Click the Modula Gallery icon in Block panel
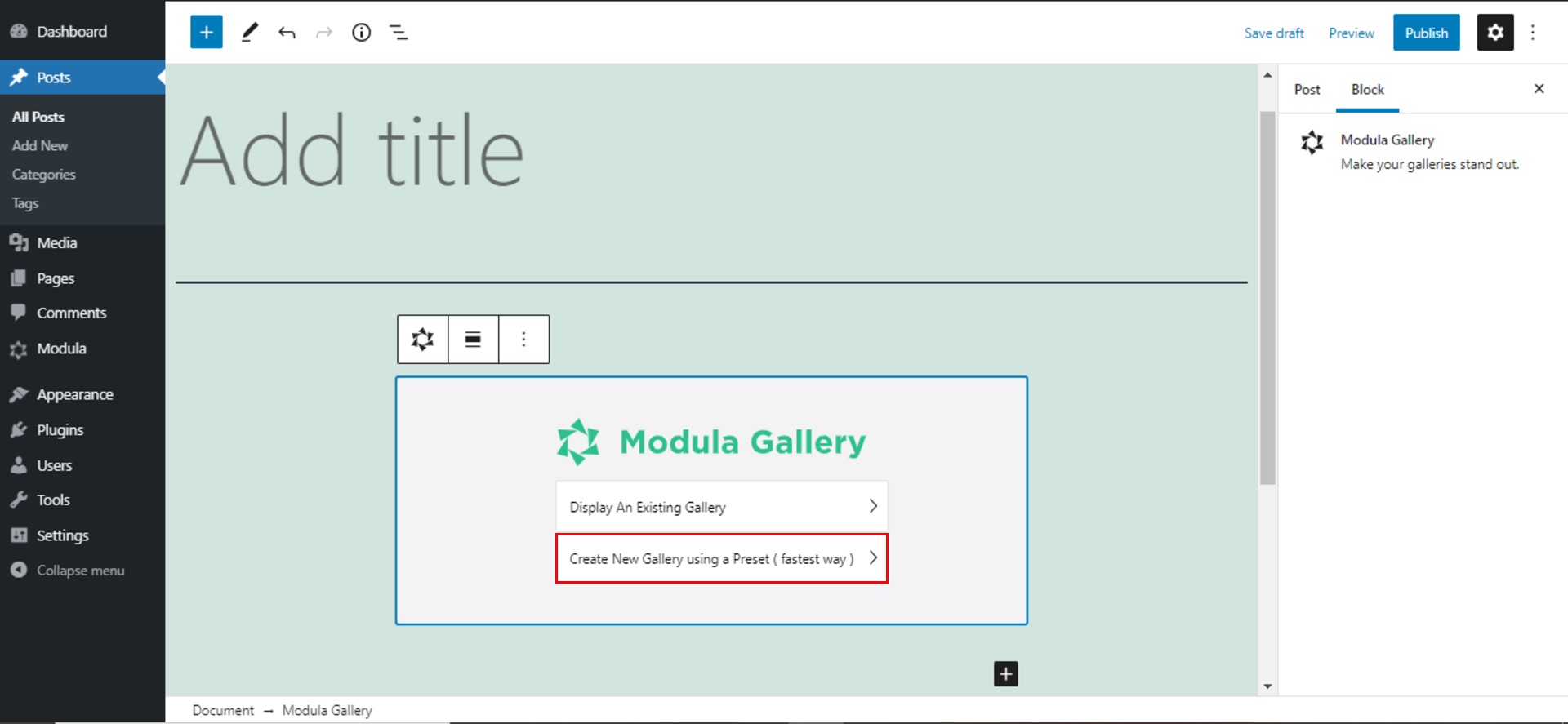Screen dimensions: 1568x724 [x=1312, y=143]
